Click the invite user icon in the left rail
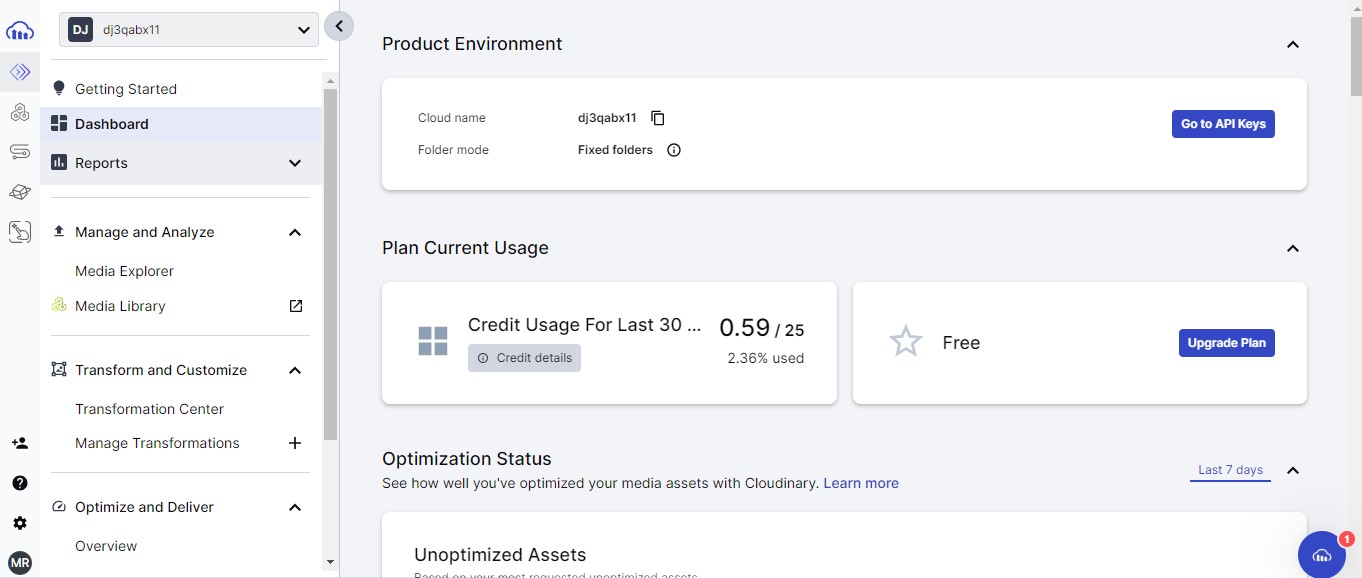The width and height of the screenshot is (1362, 578). 20,443
